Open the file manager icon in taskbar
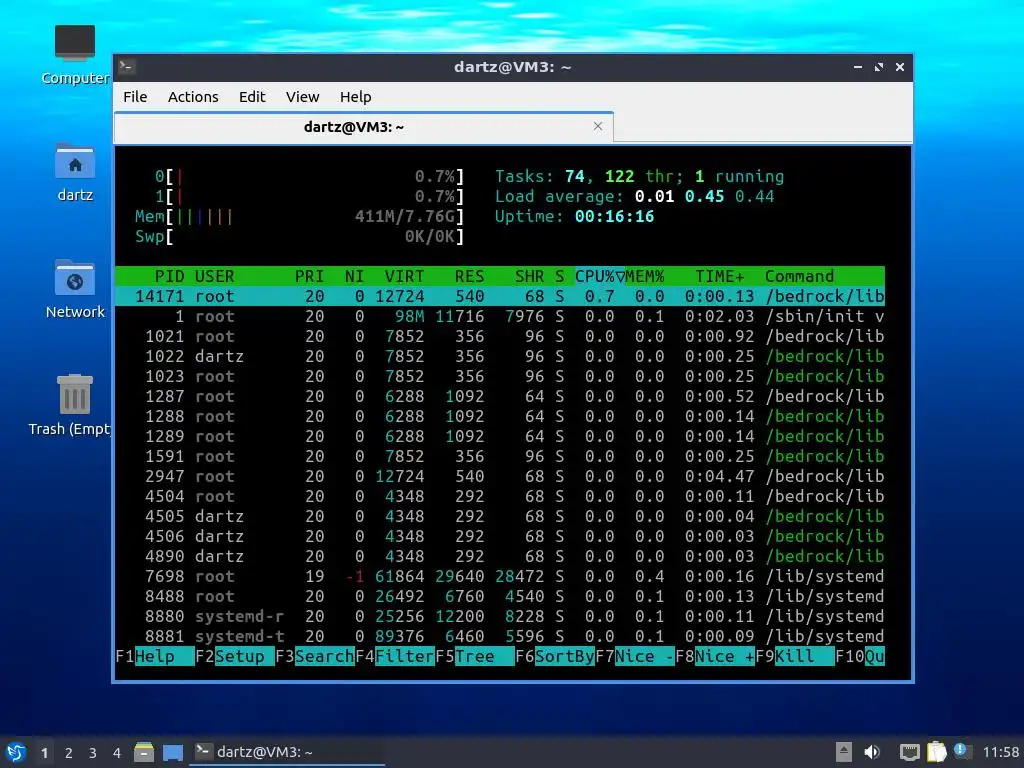 pos(144,752)
